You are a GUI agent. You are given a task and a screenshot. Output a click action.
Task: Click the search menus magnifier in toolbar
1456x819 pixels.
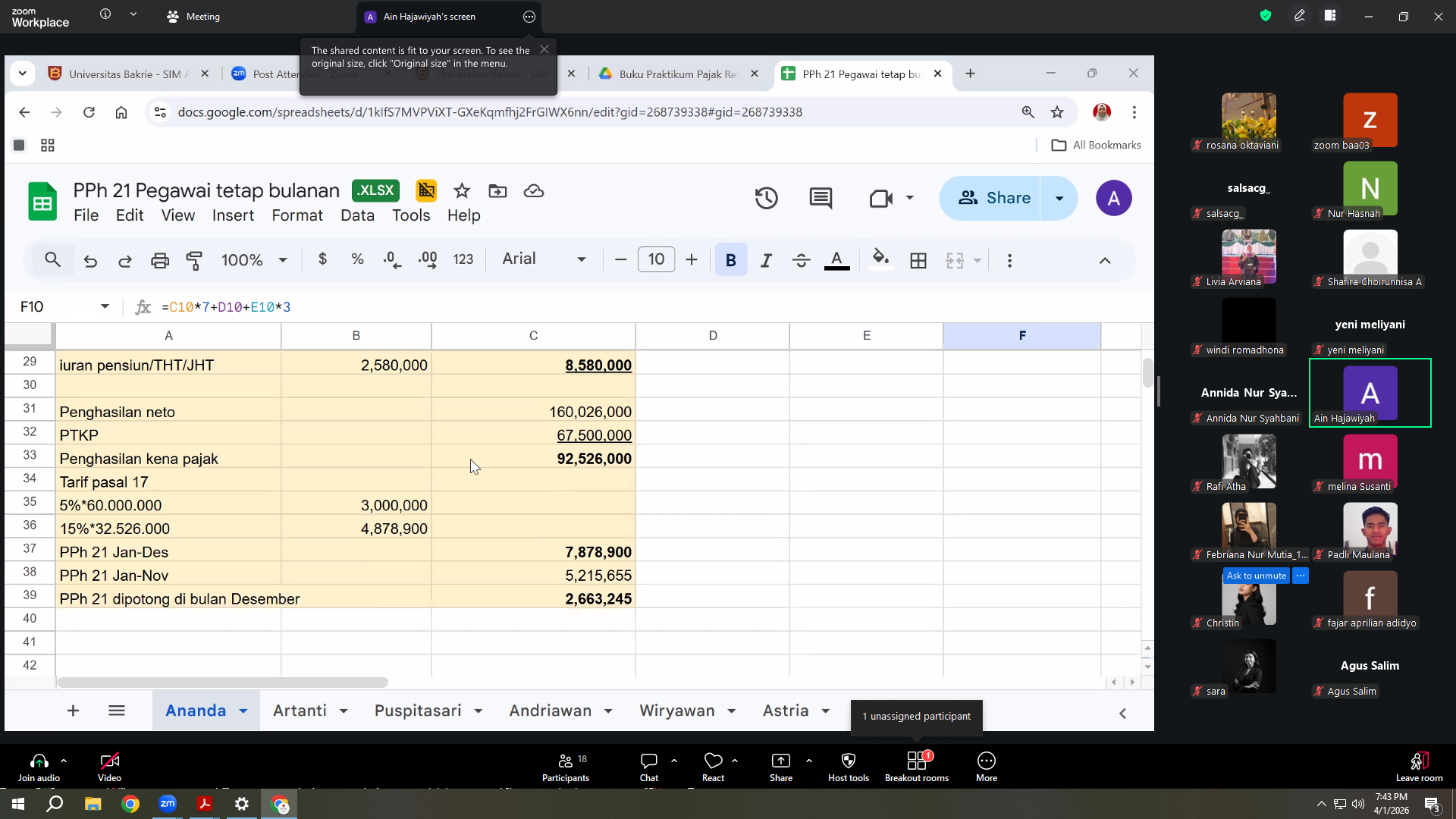pyautogui.click(x=52, y=260)
